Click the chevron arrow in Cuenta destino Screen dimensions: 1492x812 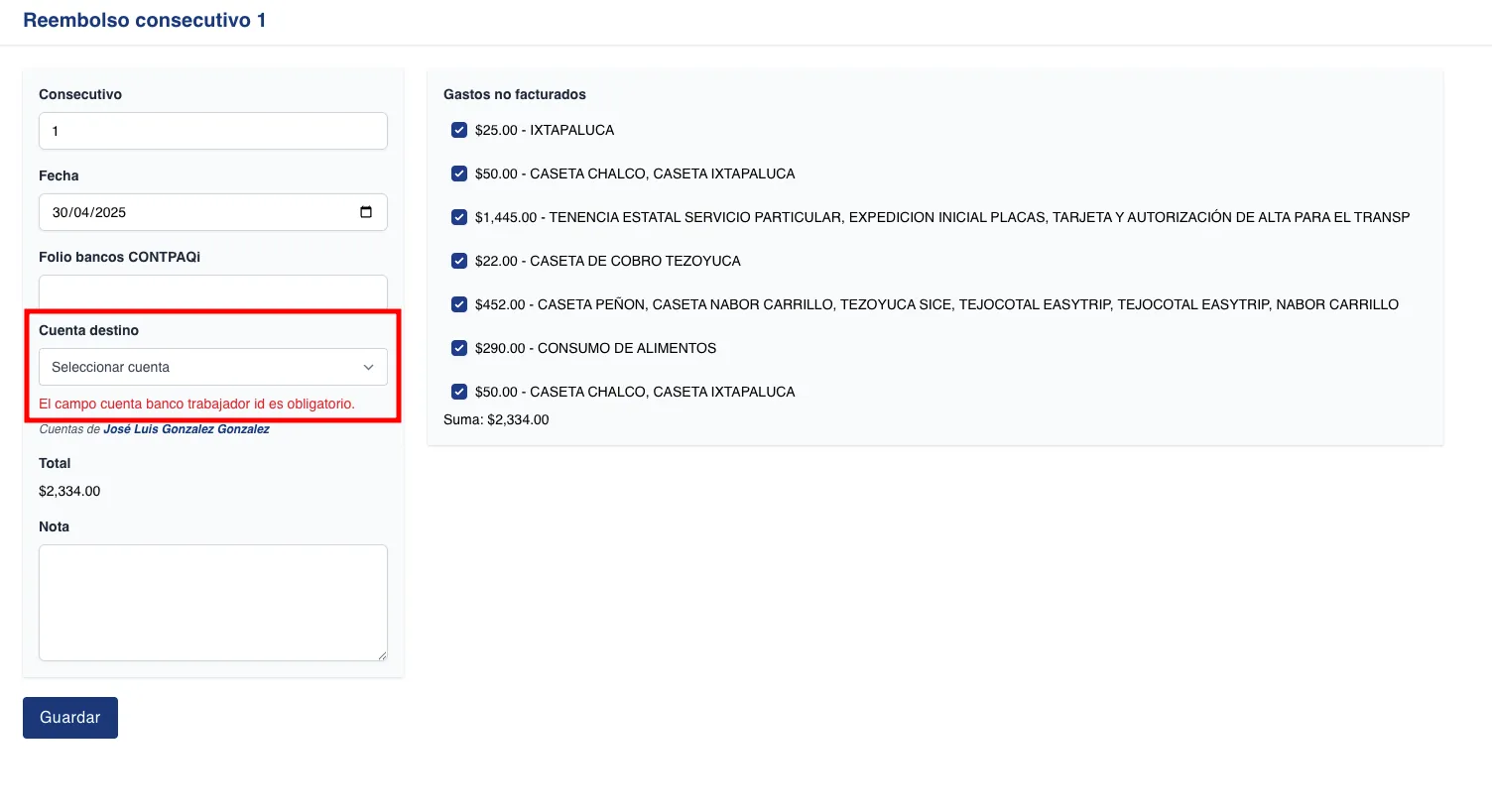coord(368,367)
